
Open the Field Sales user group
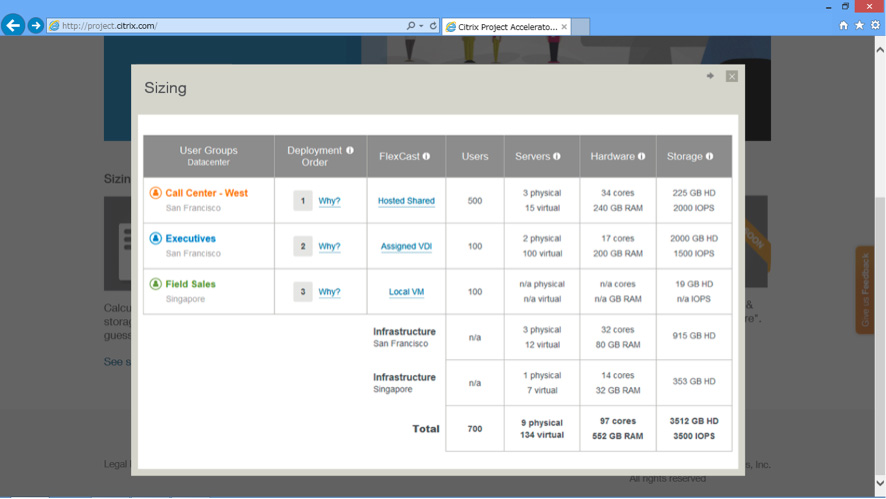coord(190,284)
